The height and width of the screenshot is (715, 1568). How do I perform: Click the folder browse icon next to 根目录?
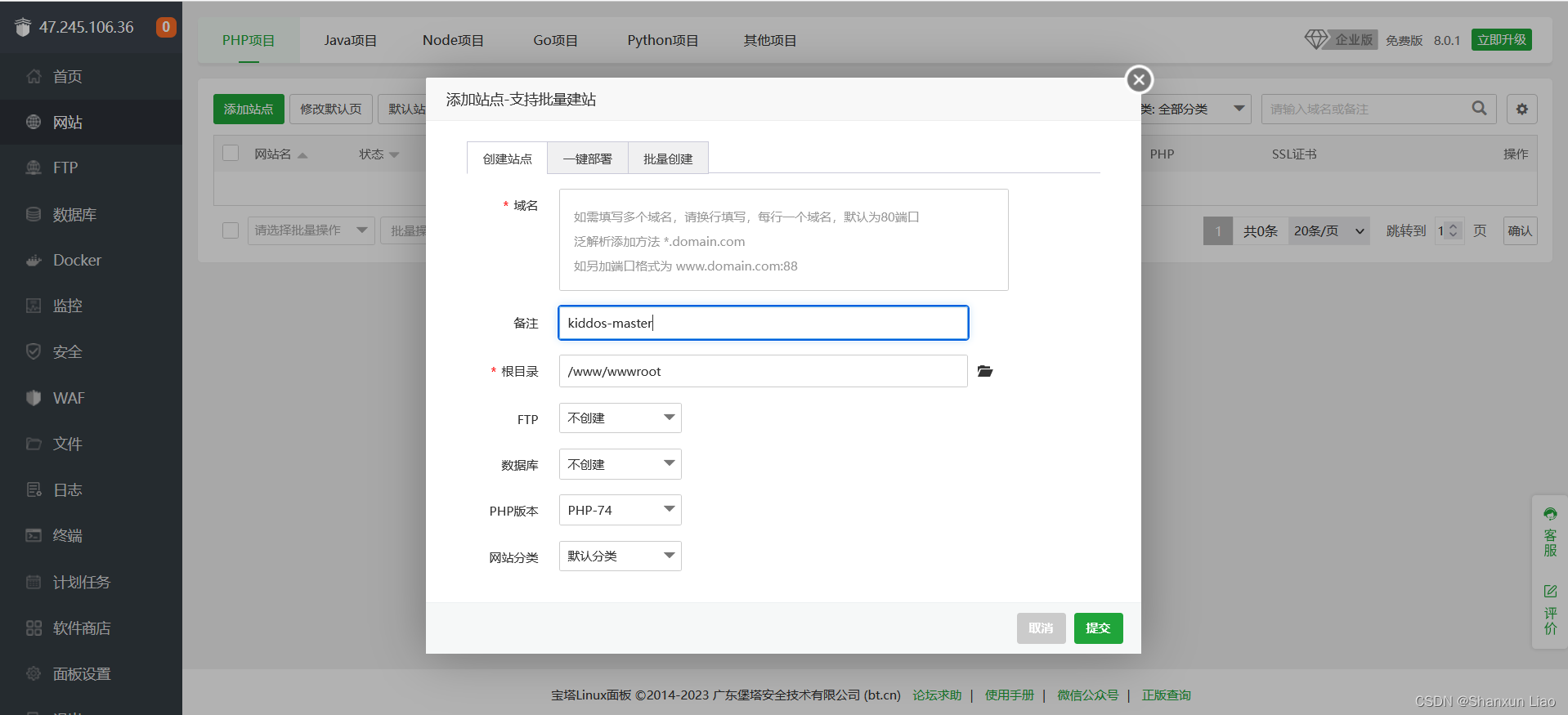[985, 371]
